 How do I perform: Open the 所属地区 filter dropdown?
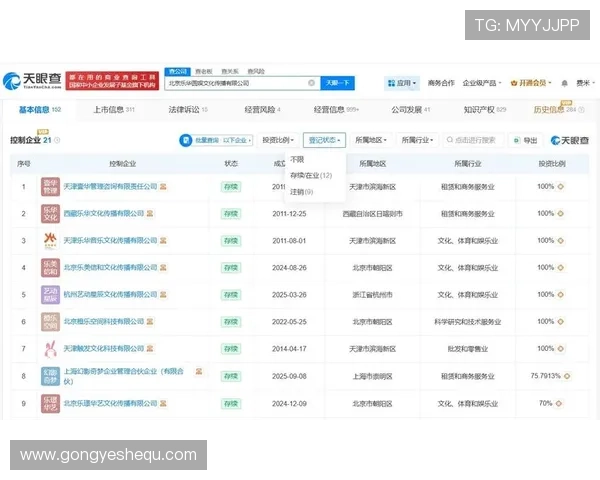click(370, 140)
